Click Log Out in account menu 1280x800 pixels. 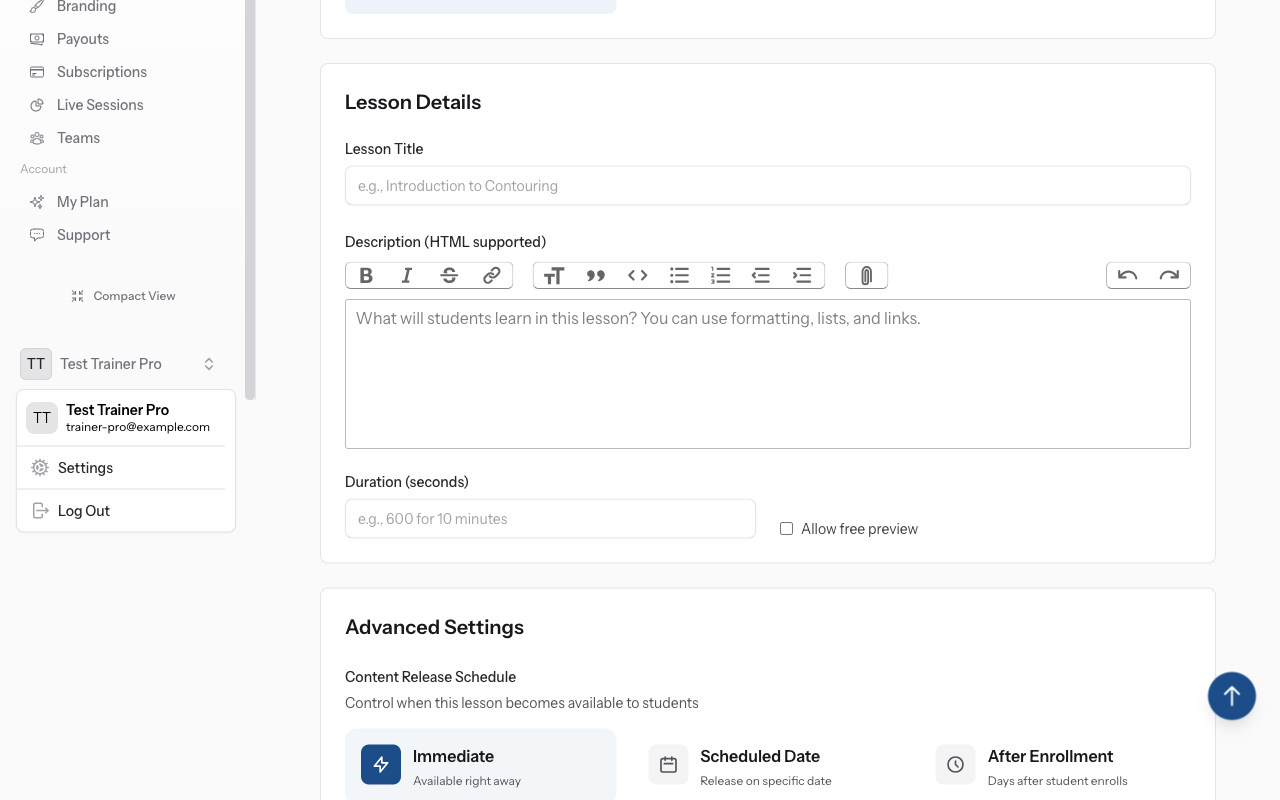coord(84,511)
